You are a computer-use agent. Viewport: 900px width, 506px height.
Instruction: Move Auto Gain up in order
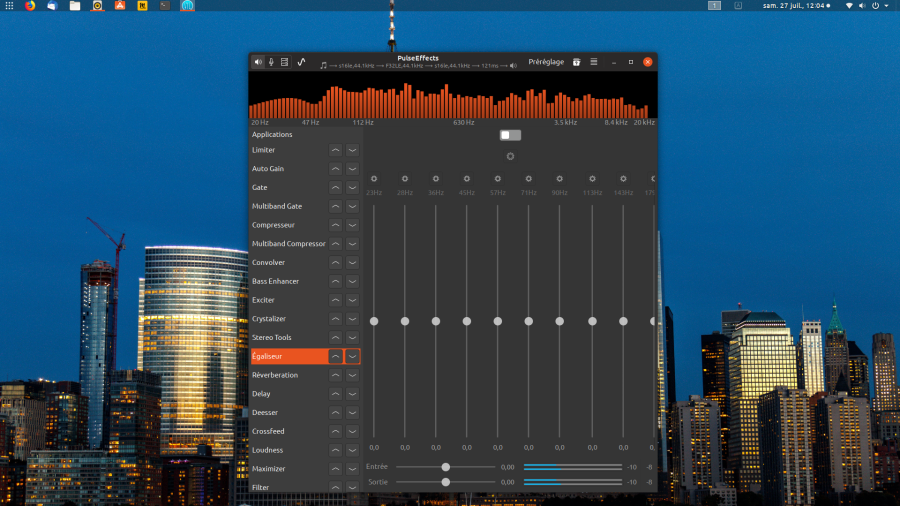(x=335, y=169)
